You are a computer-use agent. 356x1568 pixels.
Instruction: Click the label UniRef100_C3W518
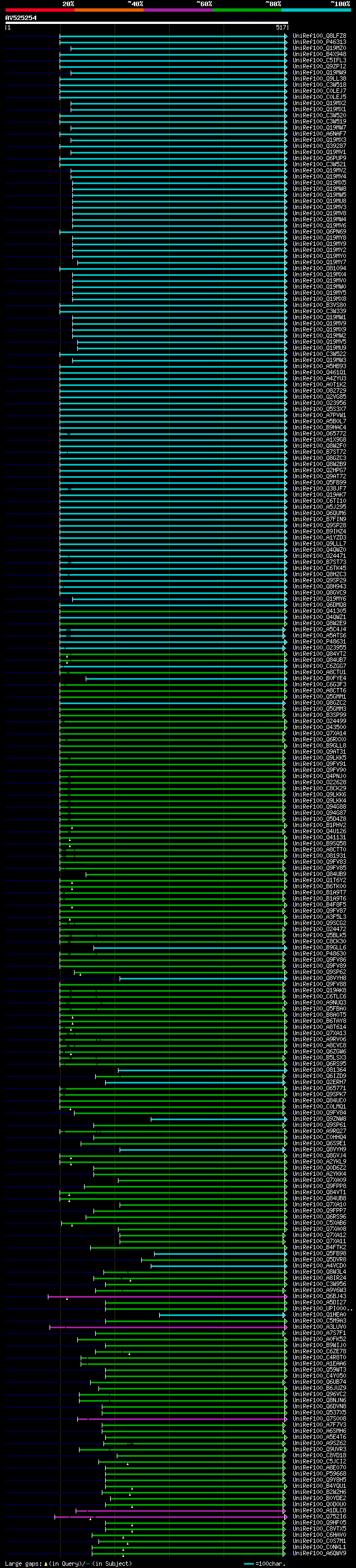pos(319,85)
